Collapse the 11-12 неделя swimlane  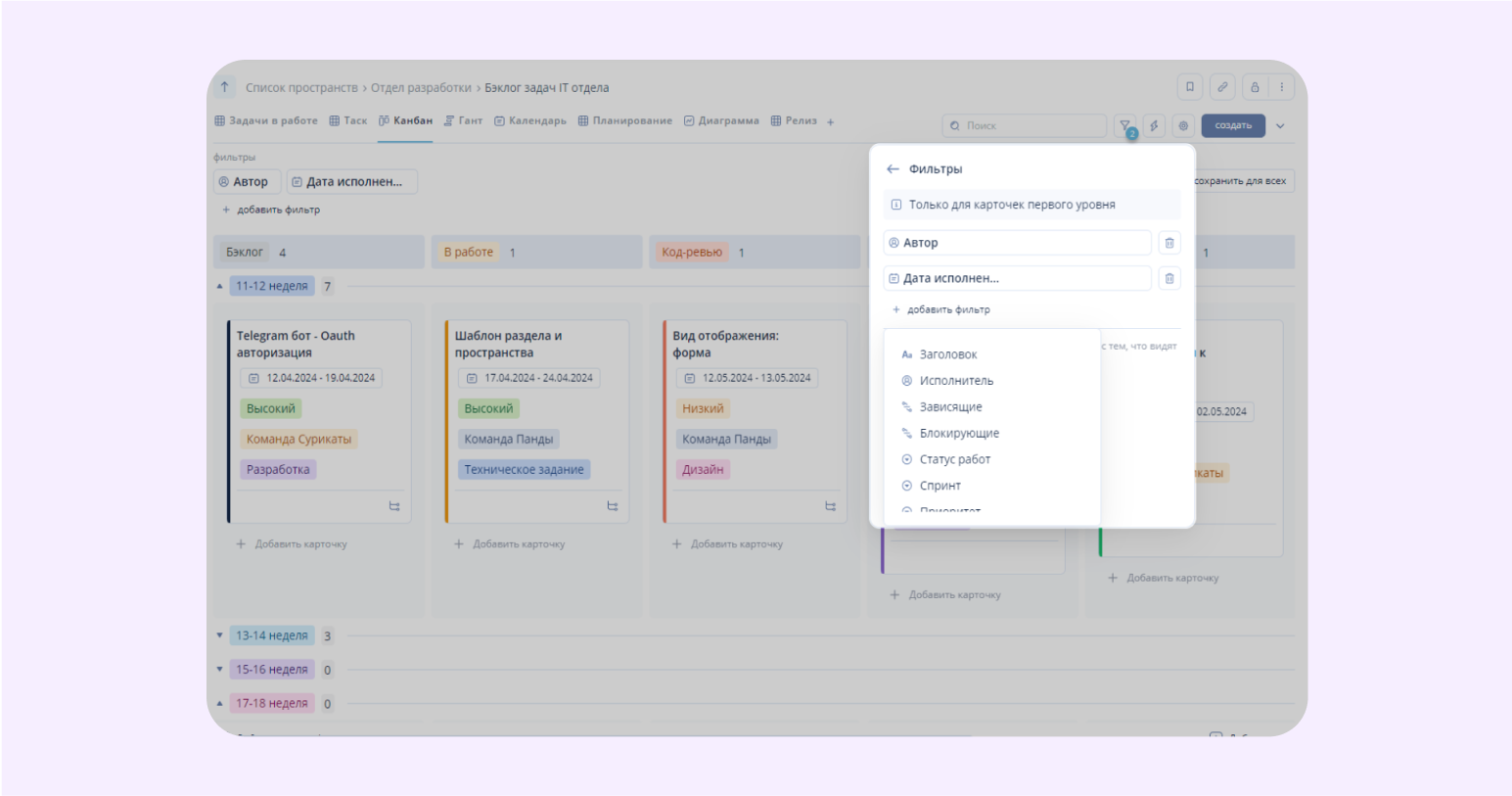coord(219,286)
